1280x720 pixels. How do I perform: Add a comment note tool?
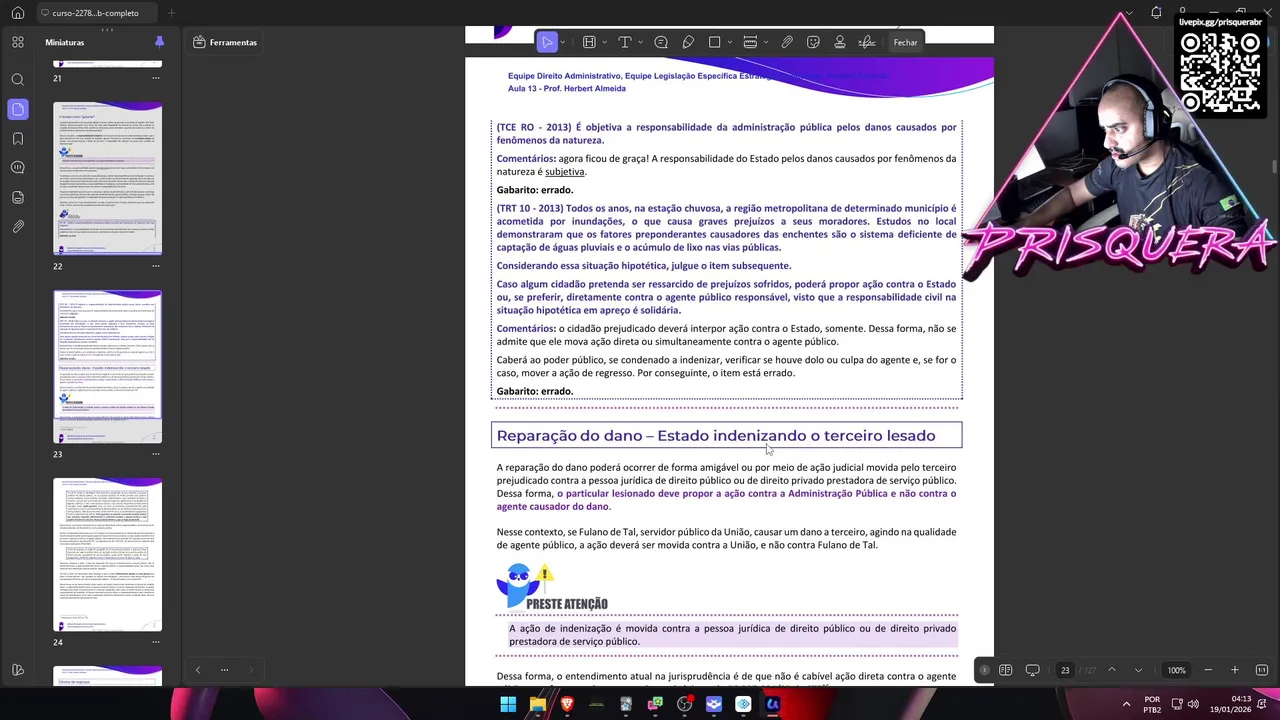(661, 42)
